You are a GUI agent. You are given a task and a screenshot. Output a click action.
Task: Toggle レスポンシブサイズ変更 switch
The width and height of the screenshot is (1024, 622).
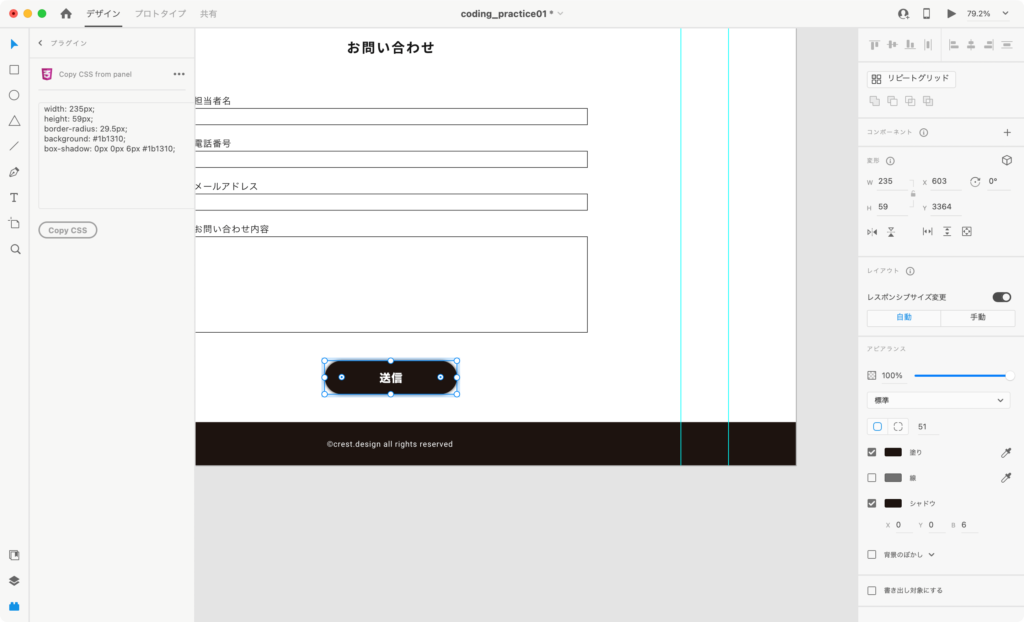(x=1002, y=297)
